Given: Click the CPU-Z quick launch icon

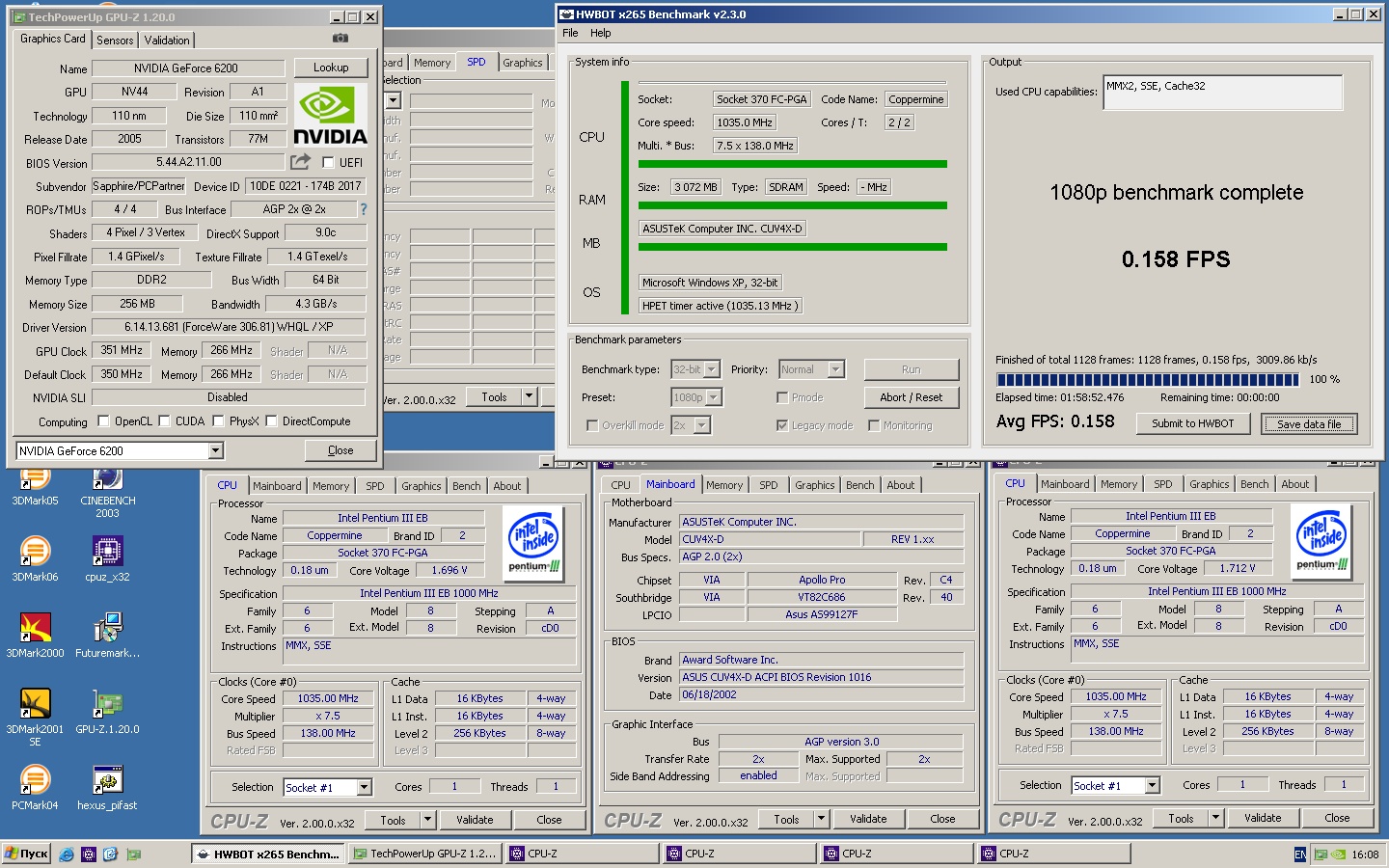Looking at the screenshot, I should click(x=88, y=854).
